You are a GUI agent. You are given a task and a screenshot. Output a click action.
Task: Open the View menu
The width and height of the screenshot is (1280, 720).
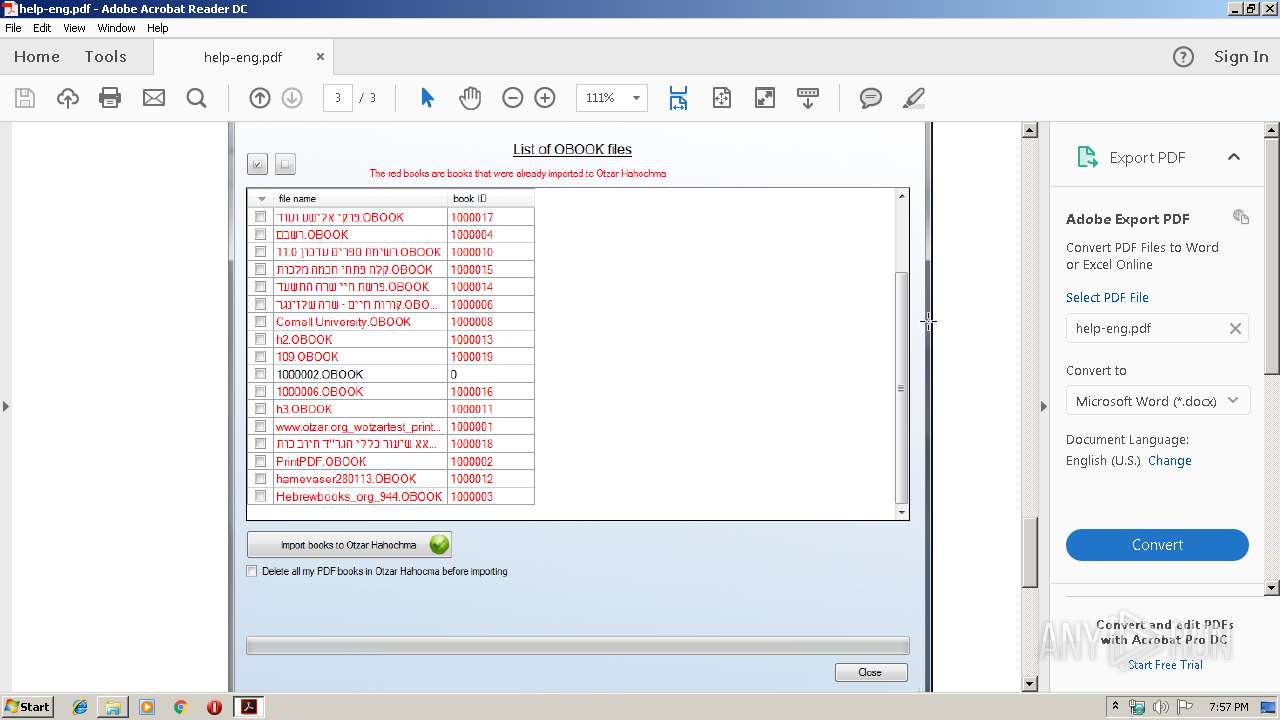click(75, 28)
